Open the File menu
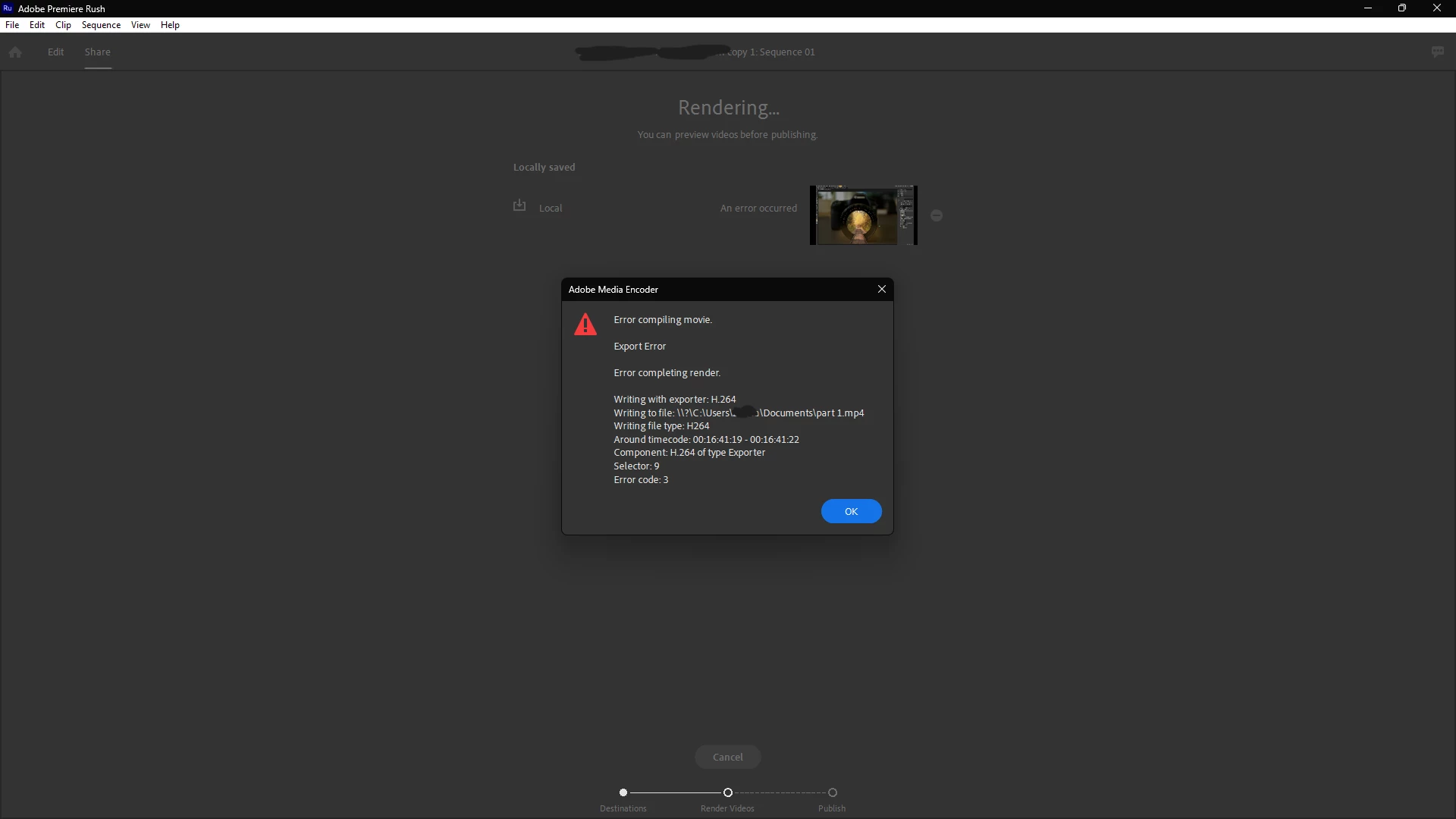Image resolution: width=1456 pixels, height=819 pixels. pos(12,25)
